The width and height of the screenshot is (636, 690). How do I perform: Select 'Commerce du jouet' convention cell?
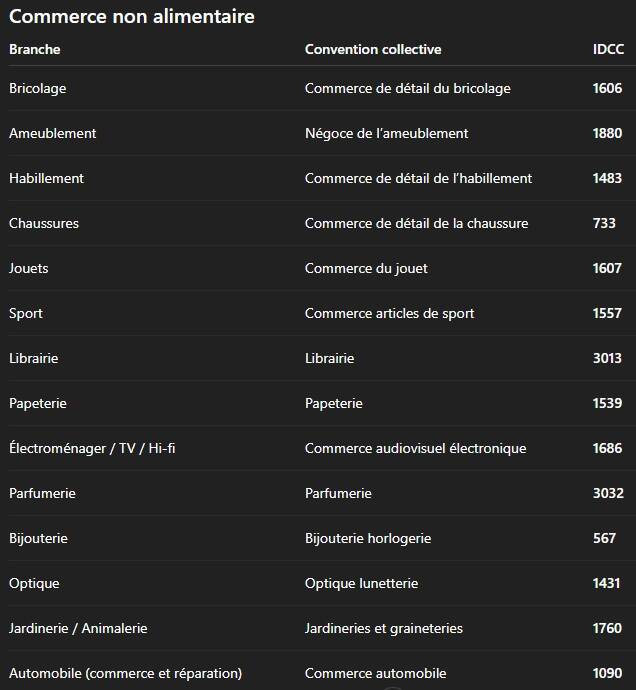(x=366, y=268)
